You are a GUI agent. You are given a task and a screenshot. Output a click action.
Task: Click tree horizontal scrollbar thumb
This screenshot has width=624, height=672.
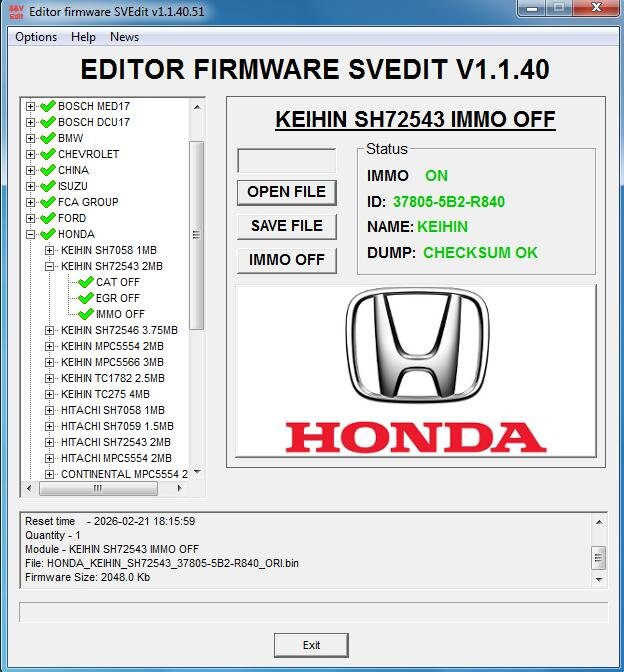[x=98, y=488]
